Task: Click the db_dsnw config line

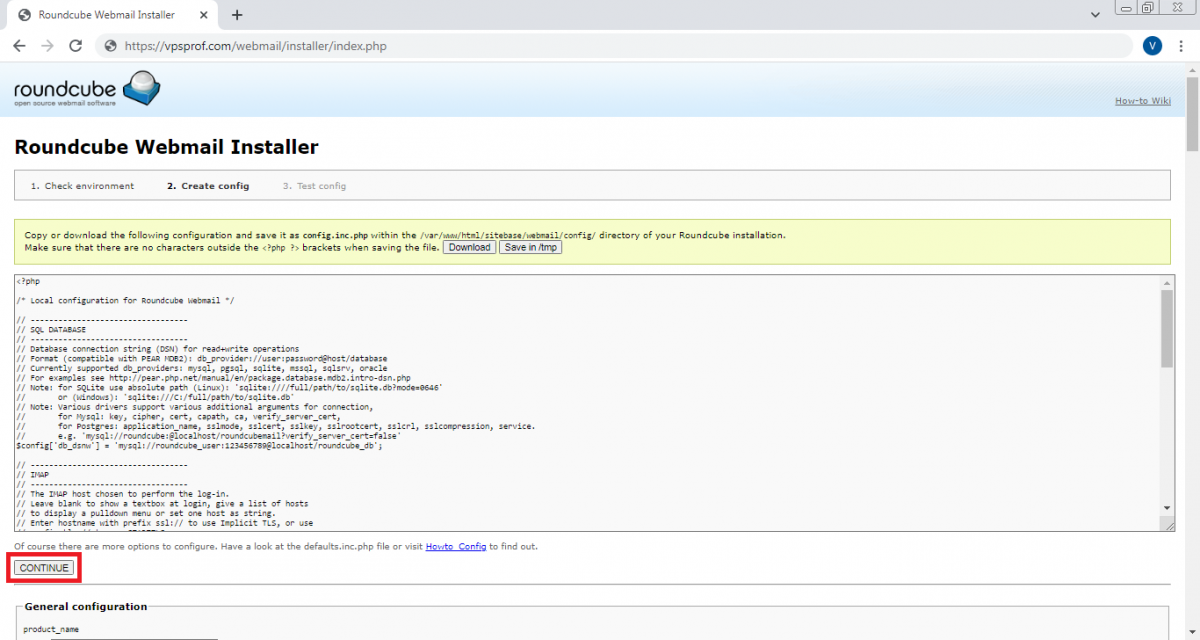Action: (x=200, y=445)
